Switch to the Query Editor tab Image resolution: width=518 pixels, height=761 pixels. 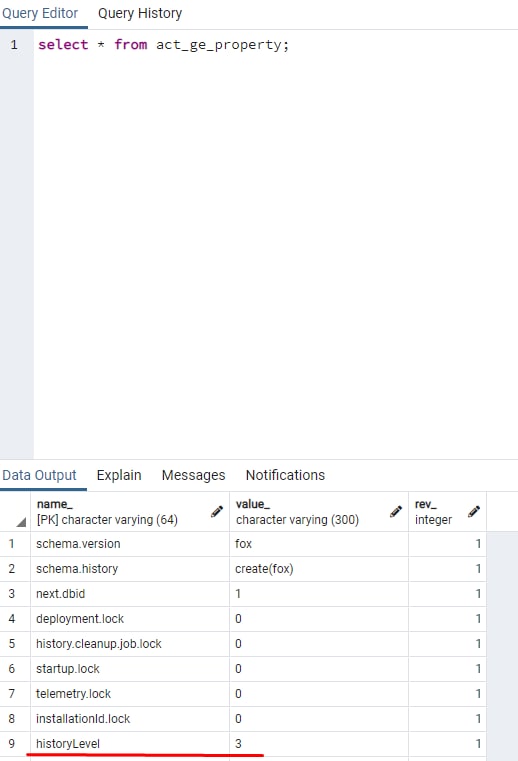(40, 14)
